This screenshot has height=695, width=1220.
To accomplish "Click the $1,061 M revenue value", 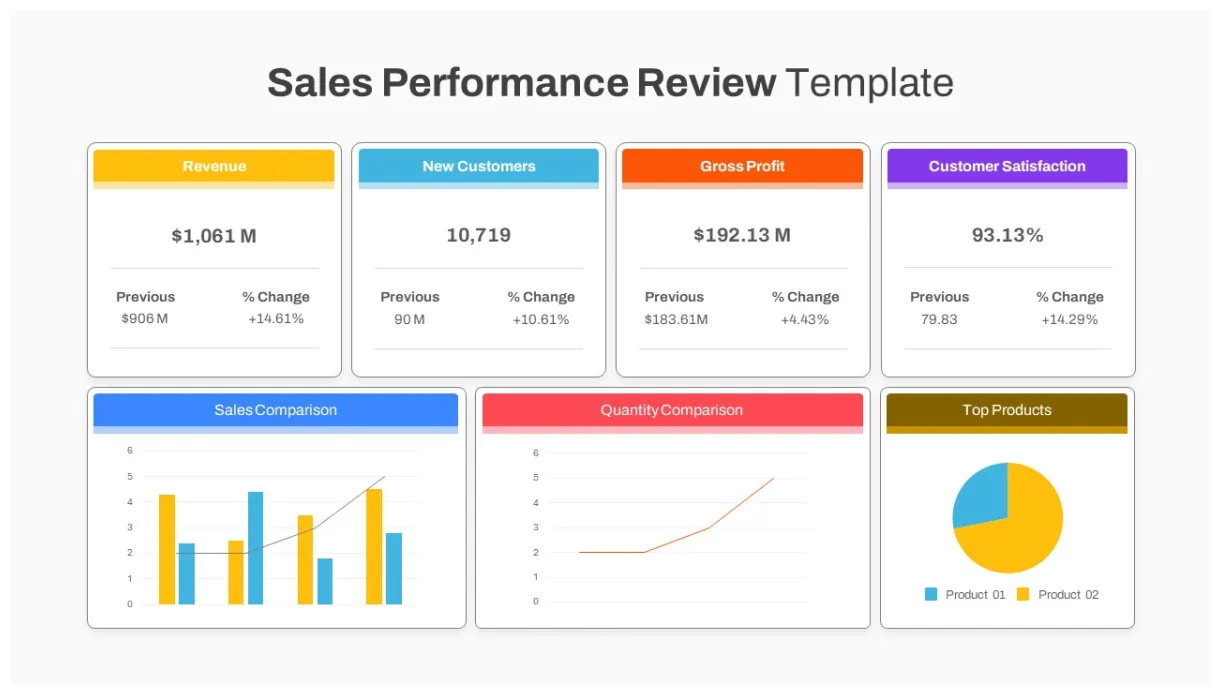I will coord(213,236).
